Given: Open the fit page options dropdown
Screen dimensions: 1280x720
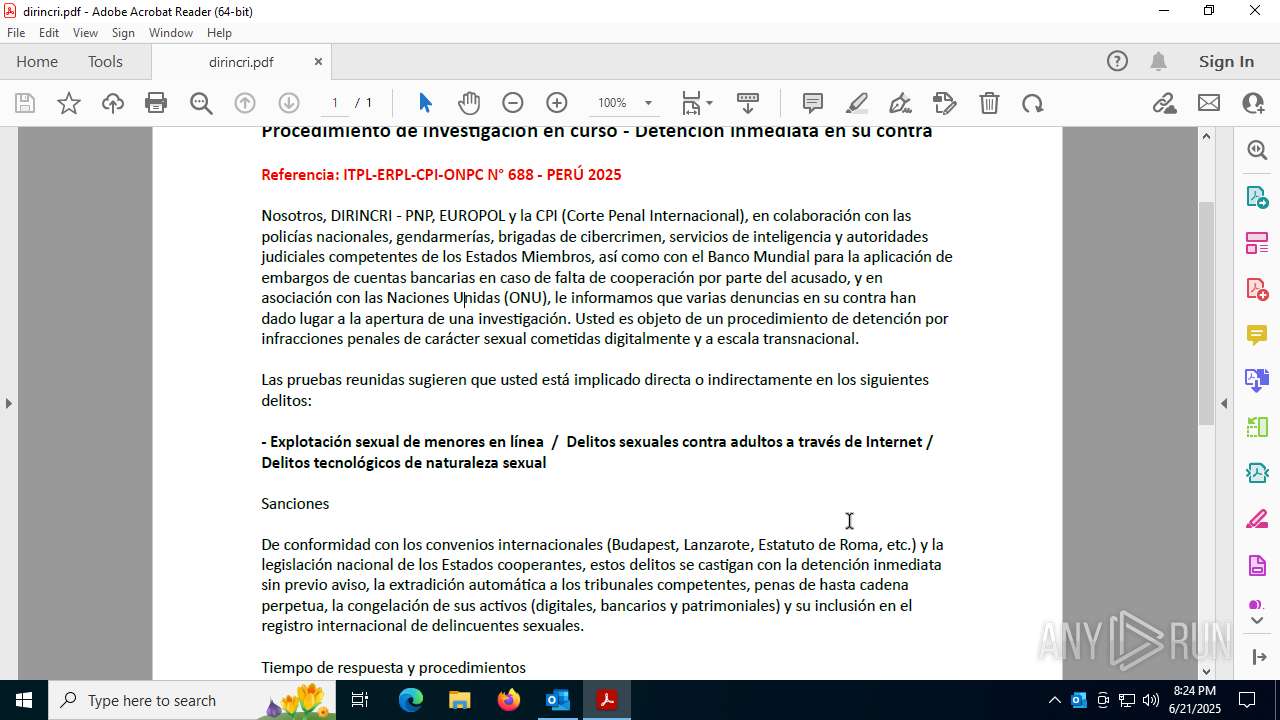Looking at the screenshot, I should (x=697, y=103).
